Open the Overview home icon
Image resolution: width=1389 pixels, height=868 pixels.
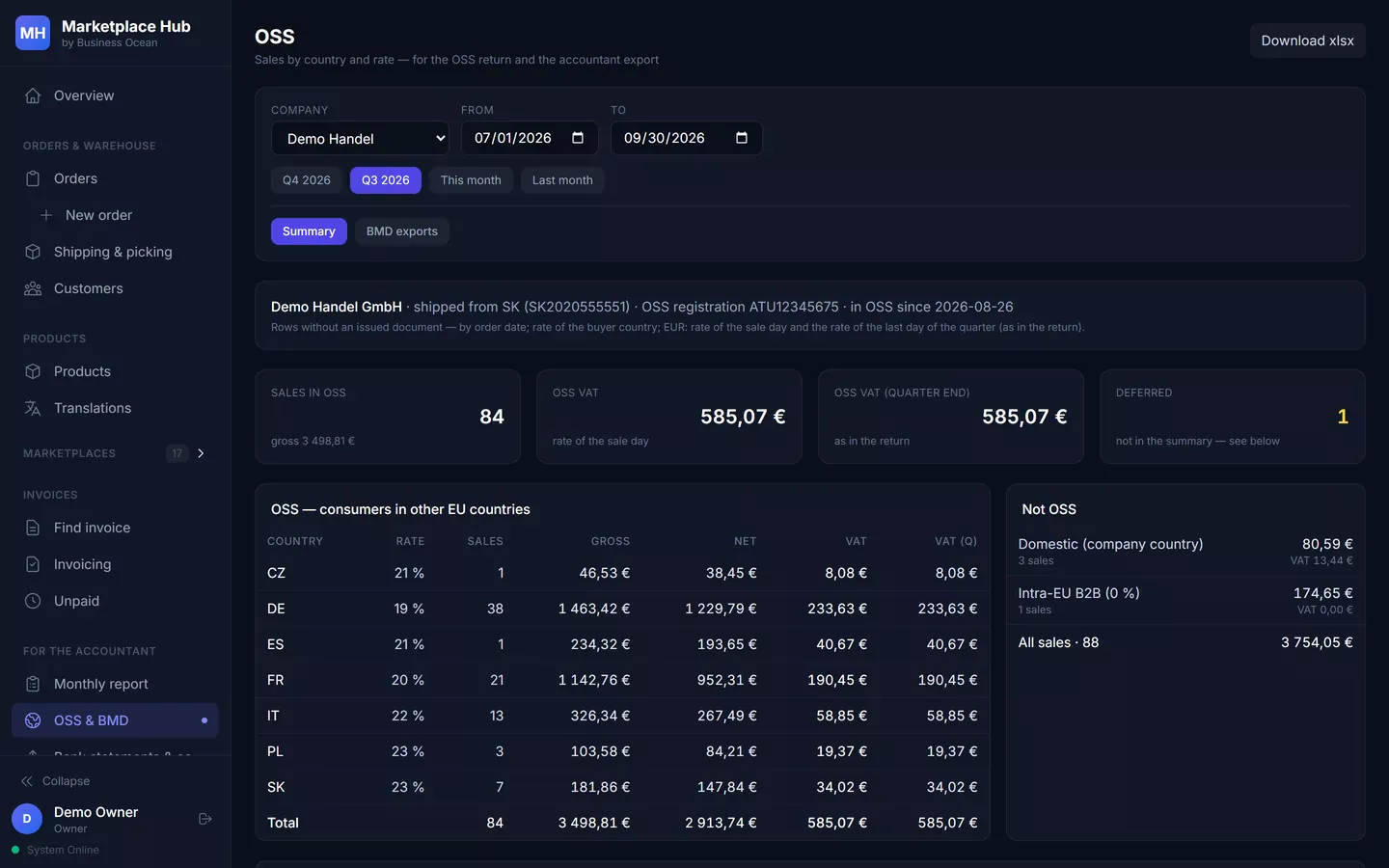point(33,95)
